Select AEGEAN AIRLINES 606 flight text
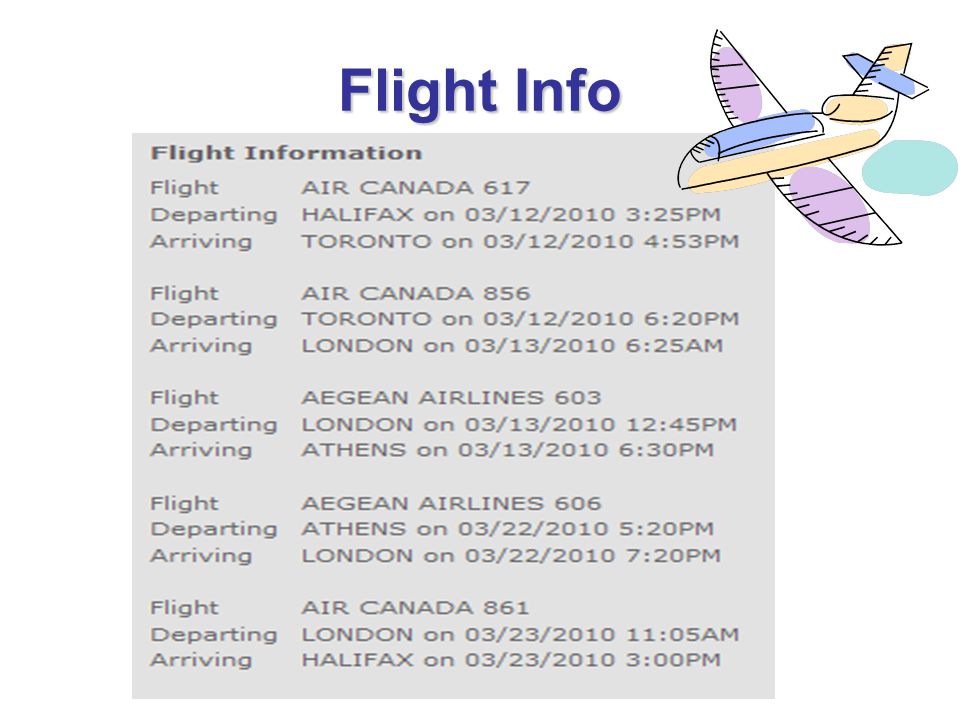The width and height of the screenshot is (960, 720). point(451,503)
